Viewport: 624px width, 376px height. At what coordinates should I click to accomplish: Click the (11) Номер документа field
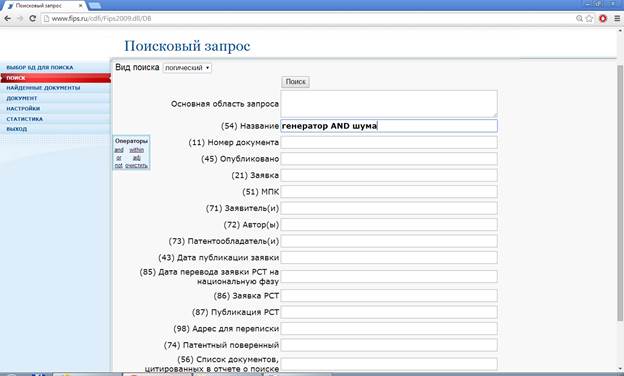389,142
